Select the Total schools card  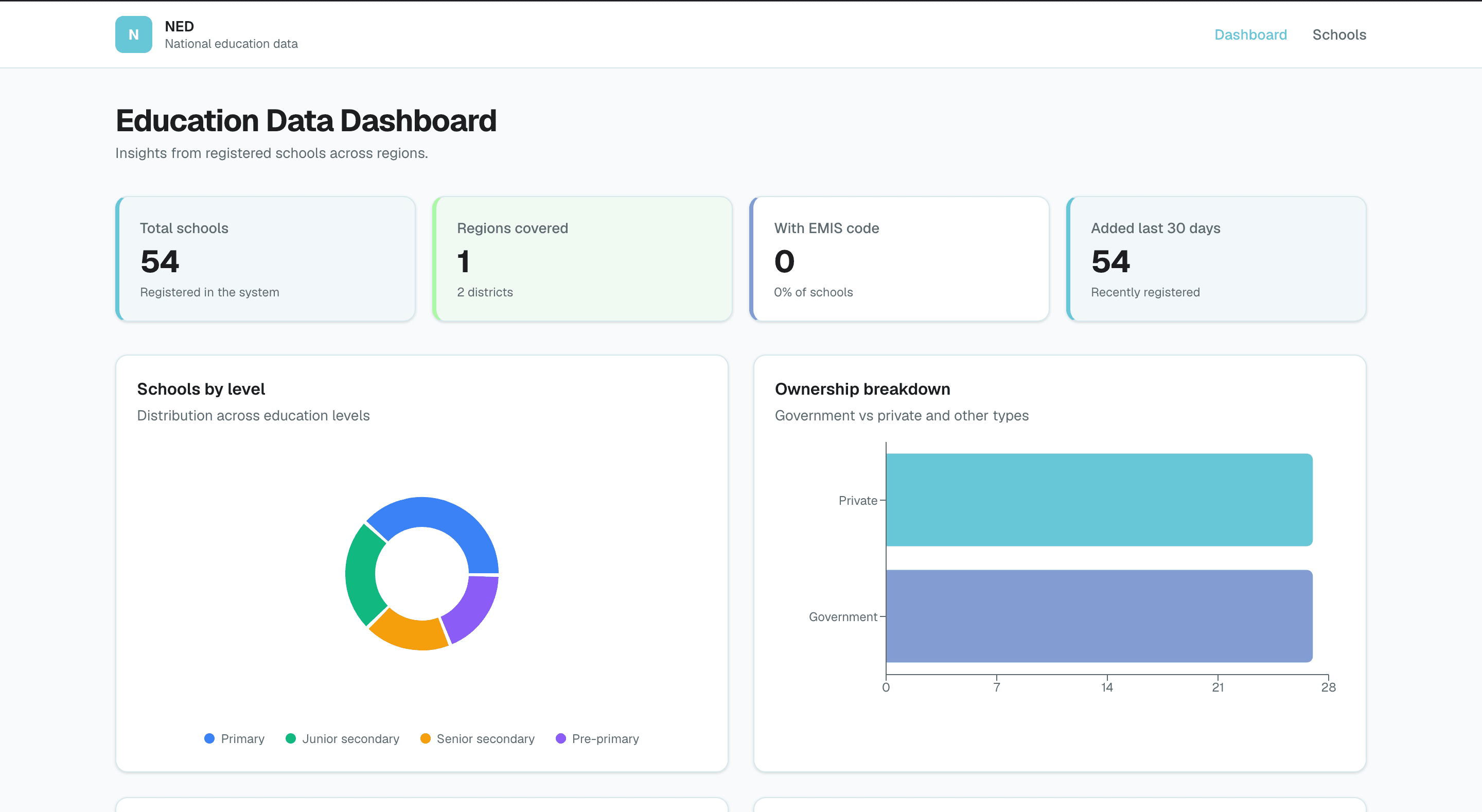265,259
